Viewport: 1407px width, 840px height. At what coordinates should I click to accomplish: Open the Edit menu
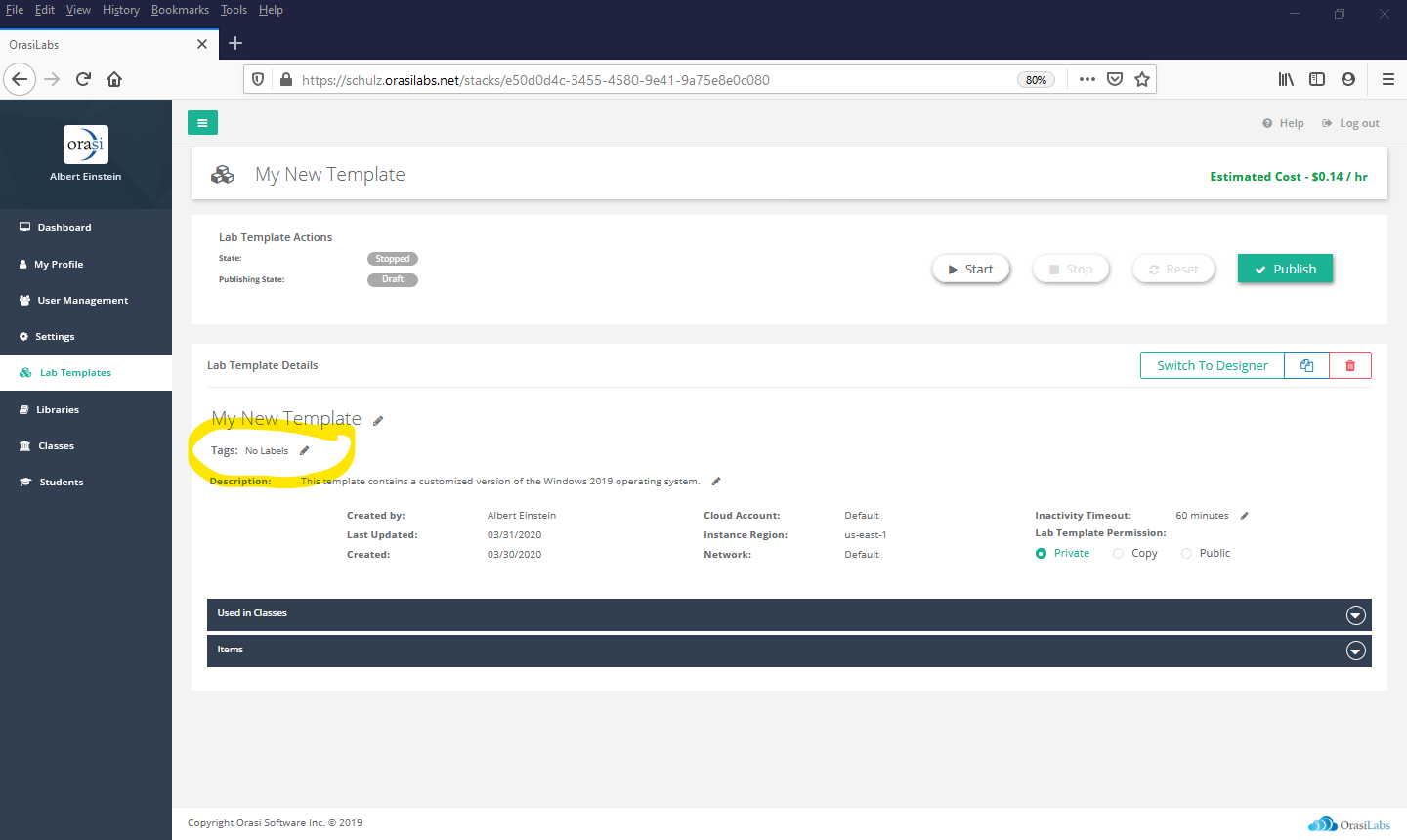tap(45, 10)
